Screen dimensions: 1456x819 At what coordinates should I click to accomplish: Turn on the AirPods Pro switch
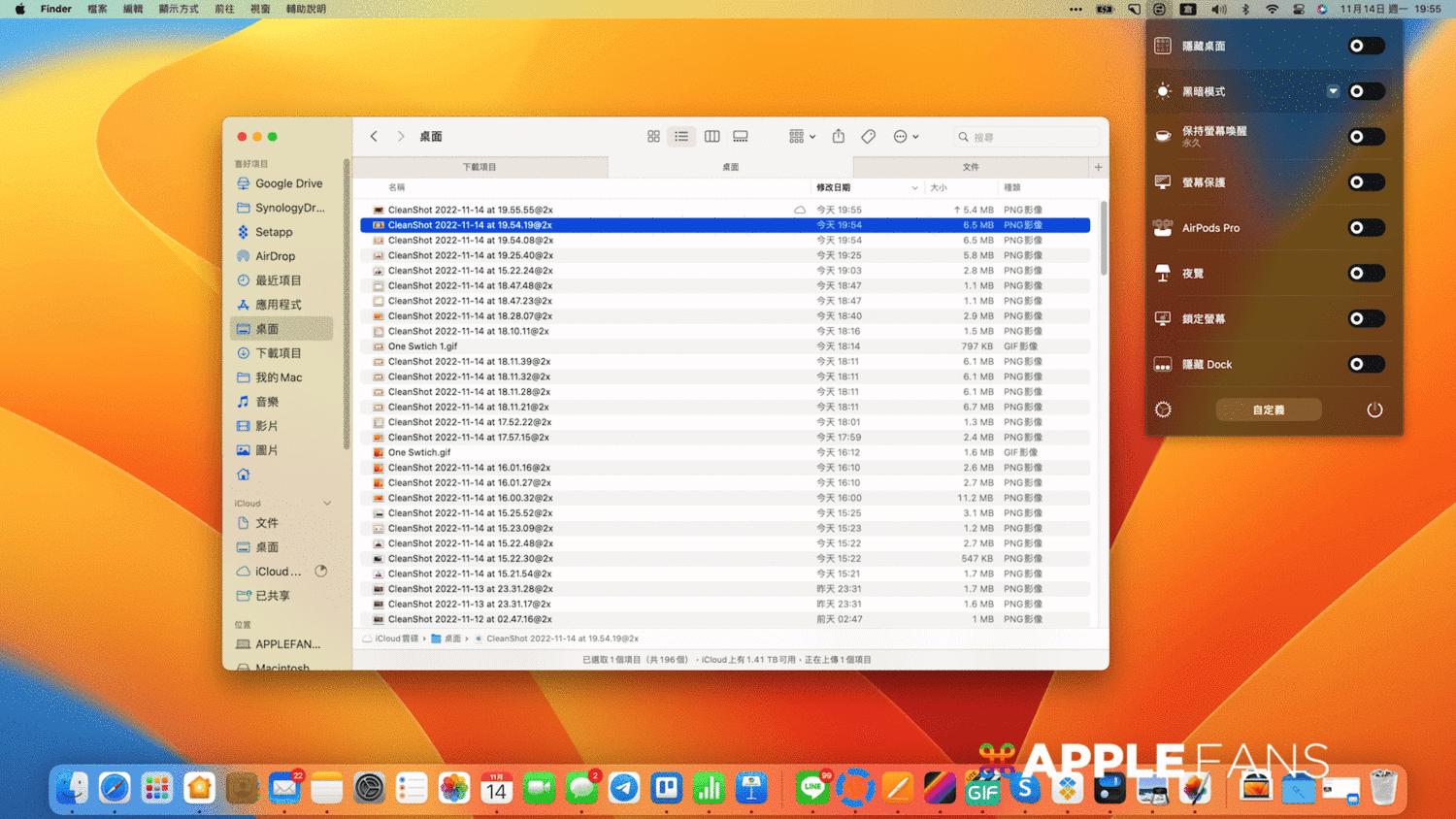[1365, 228]
